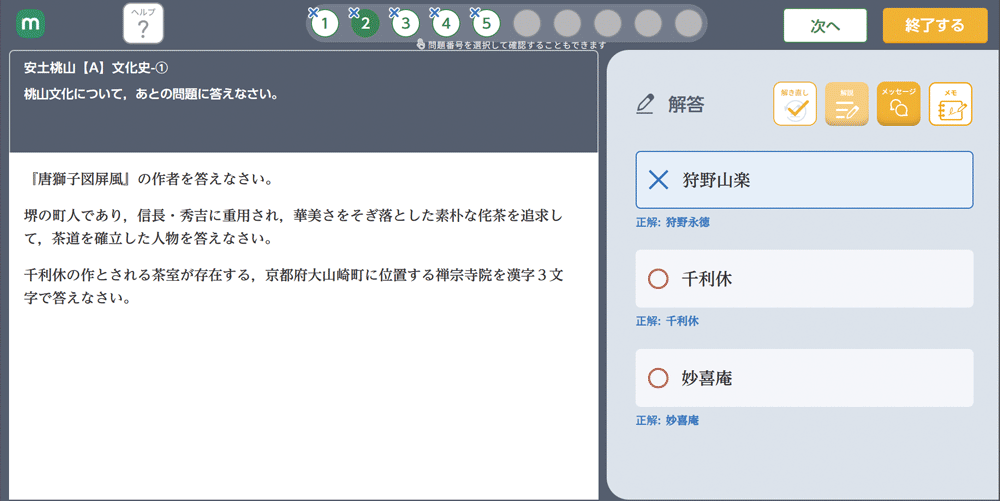Screen dimensions: 1000x501
Task: Click the heading 安土桃山【A】文化史-①
Action: pyautogui.click(x=96, y=68)
